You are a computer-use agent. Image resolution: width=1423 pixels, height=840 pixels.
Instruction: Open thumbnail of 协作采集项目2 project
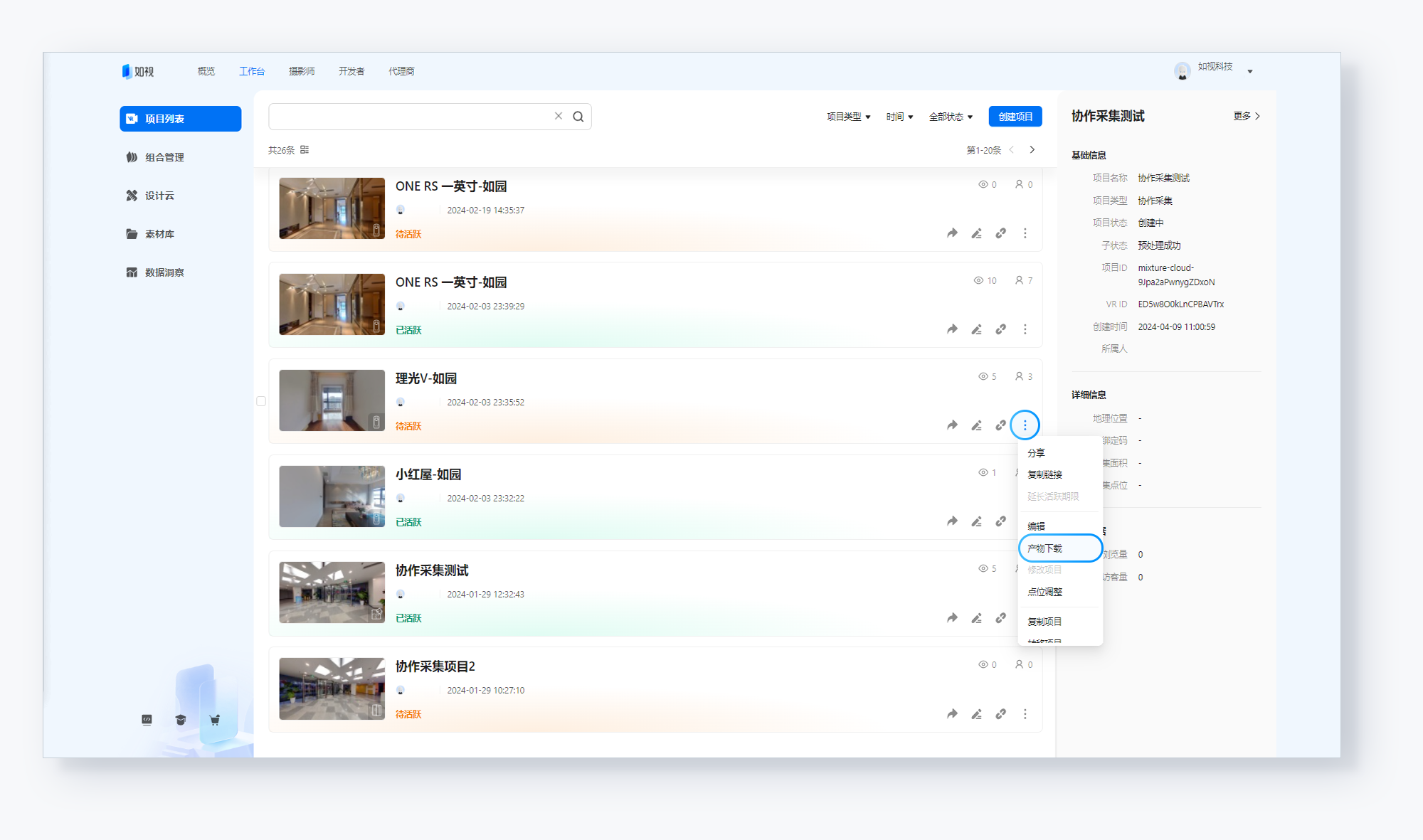tap(332, 689)
